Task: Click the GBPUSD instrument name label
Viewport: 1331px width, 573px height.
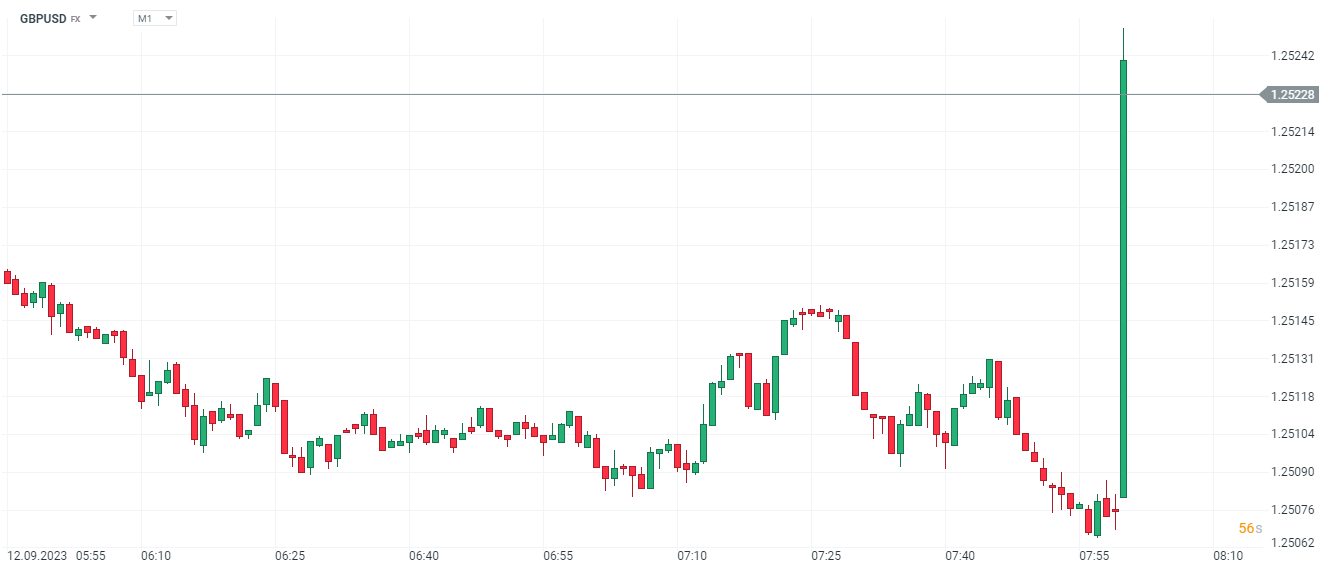Action: (x=42, y=18)
